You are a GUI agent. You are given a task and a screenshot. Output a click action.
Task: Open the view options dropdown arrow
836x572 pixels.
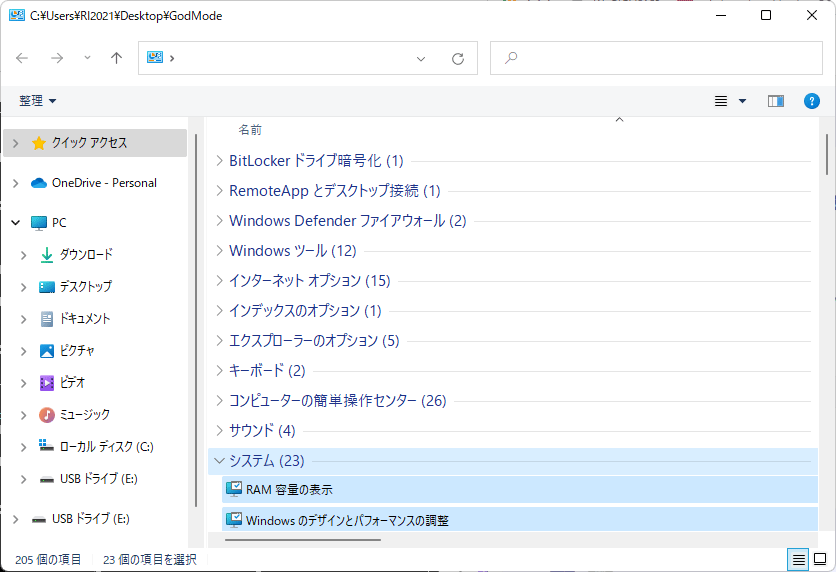tap(742, 101)
